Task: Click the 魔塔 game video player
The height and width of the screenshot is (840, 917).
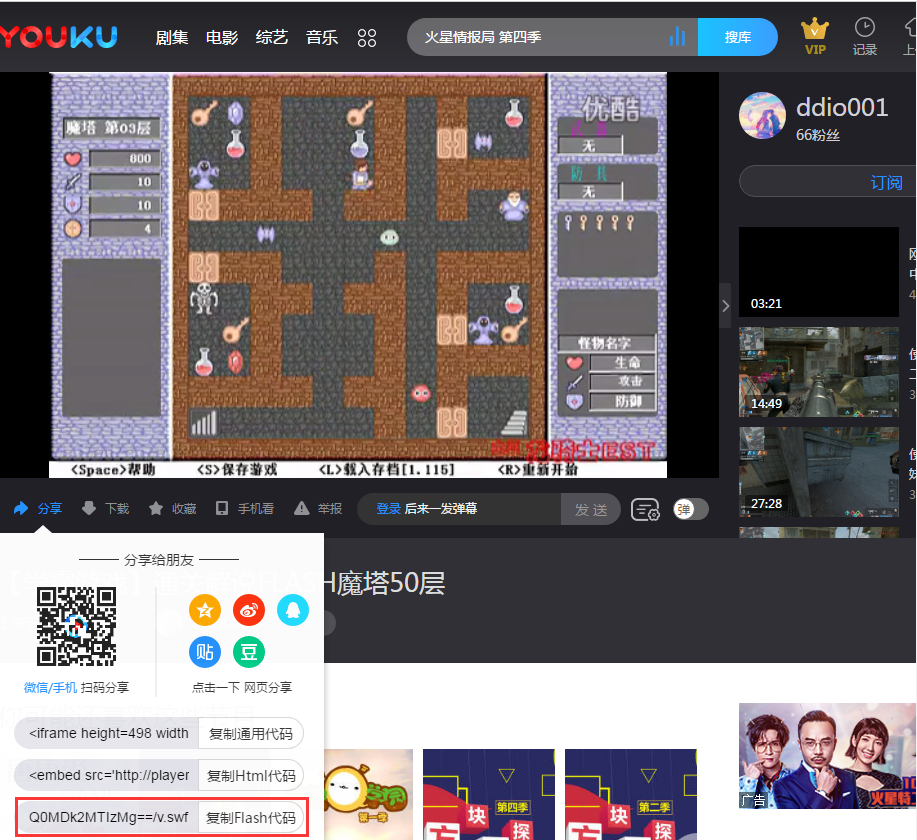Action: [358, 275]
